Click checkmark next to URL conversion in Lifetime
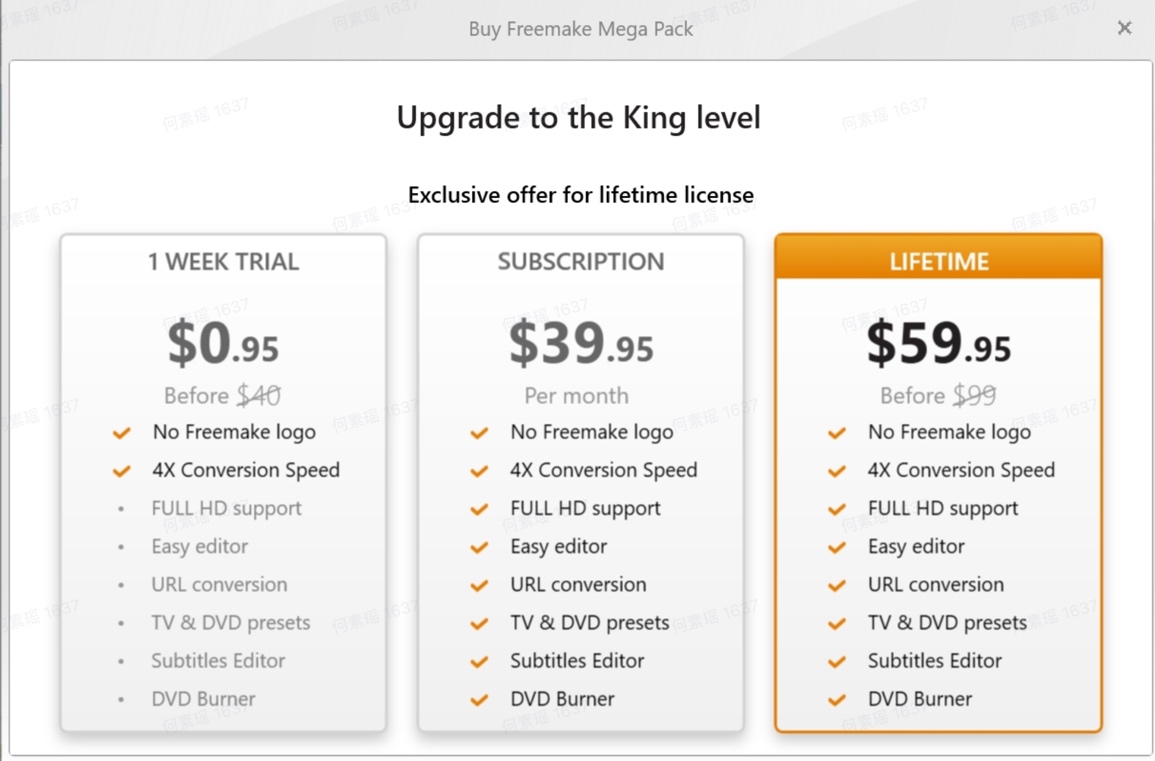The width and height of the screenshot is (1155, 761). pos(837,586)
